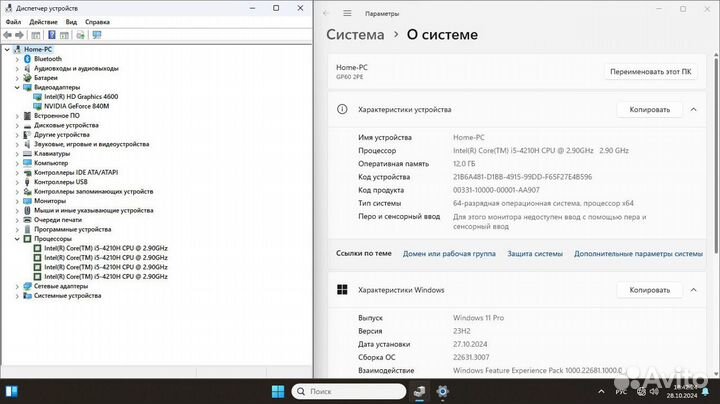
Task: Select Встроенное ПО row
Action: coord(56,116)
